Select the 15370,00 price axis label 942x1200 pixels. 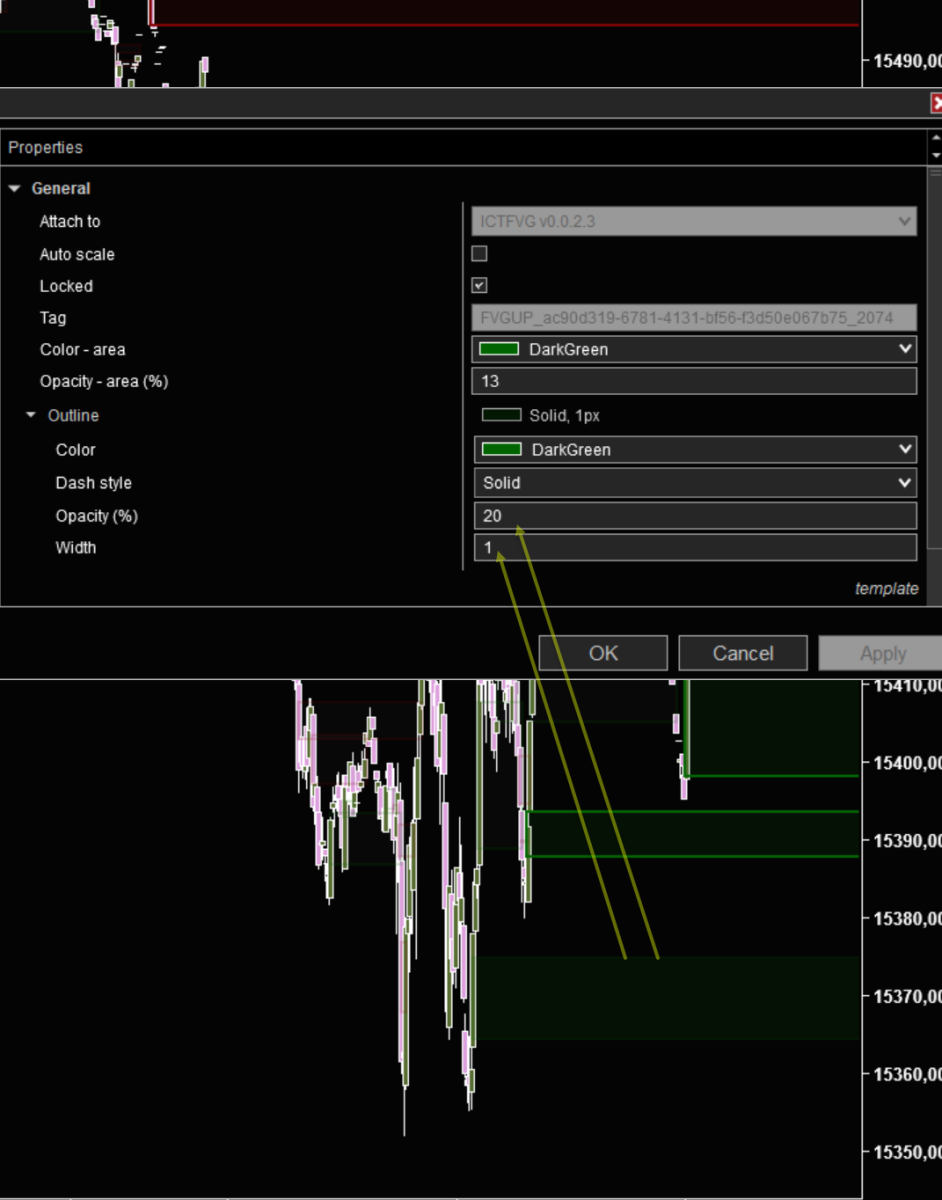(x=907, y=996)
